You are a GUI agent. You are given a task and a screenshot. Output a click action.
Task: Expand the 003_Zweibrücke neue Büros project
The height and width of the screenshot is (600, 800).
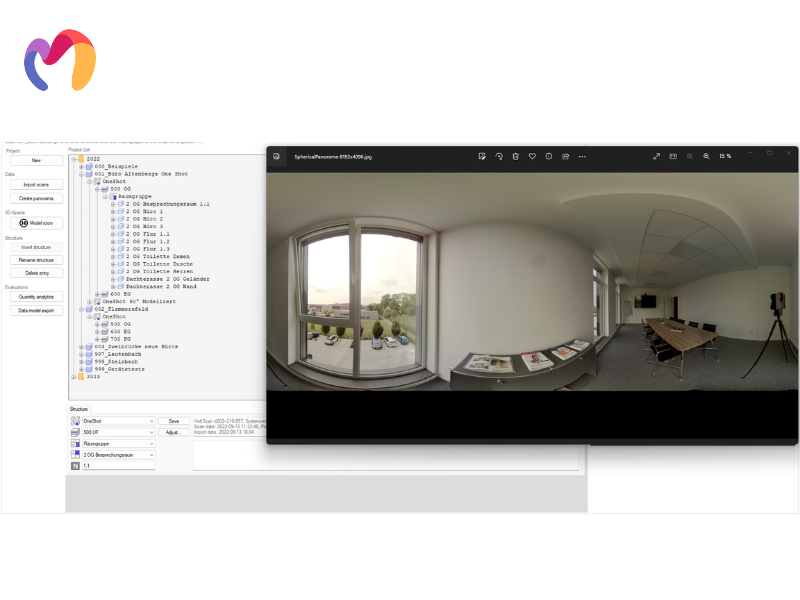pos(81,346)
